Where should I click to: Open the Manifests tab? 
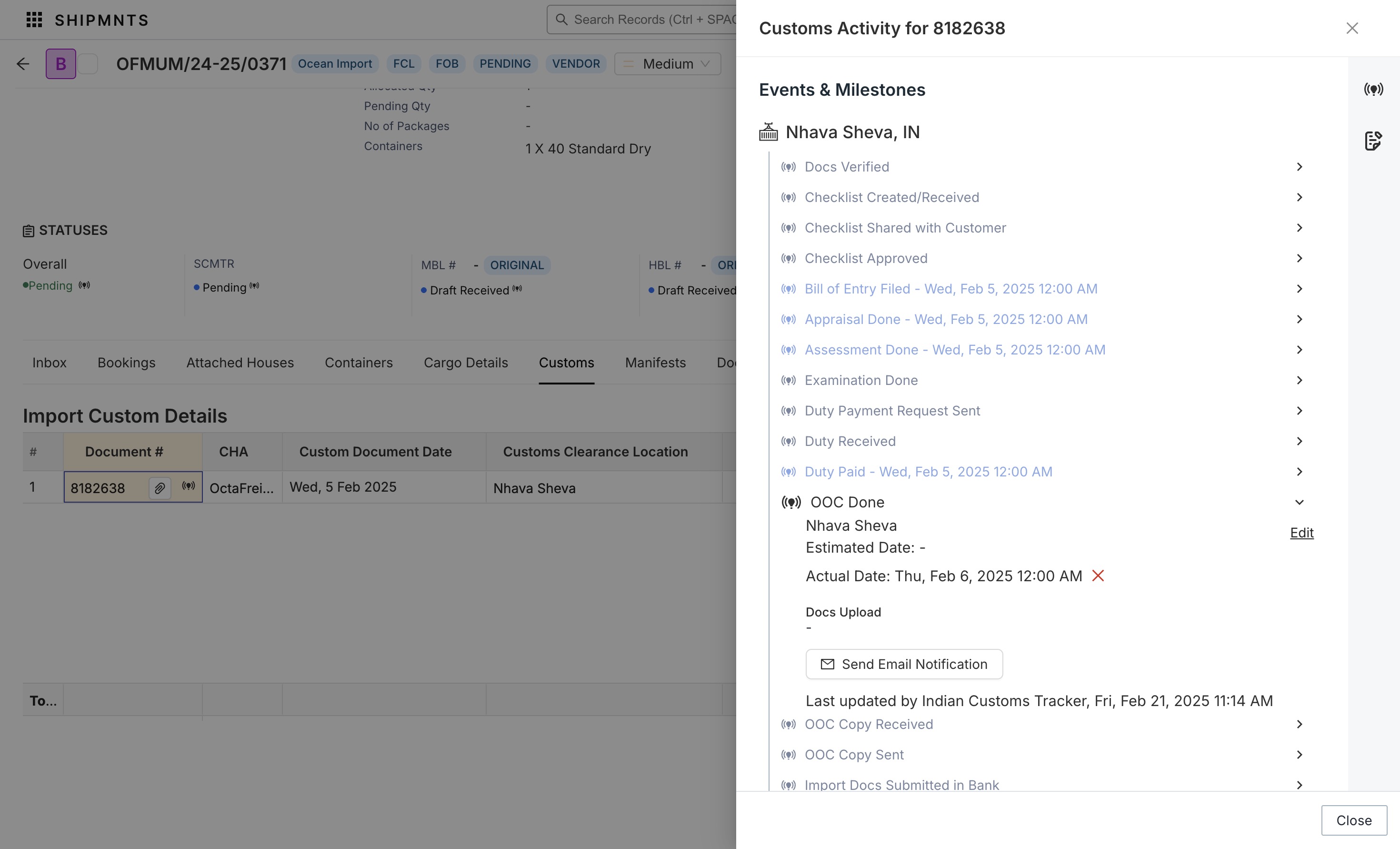click(x=655, y=362)
